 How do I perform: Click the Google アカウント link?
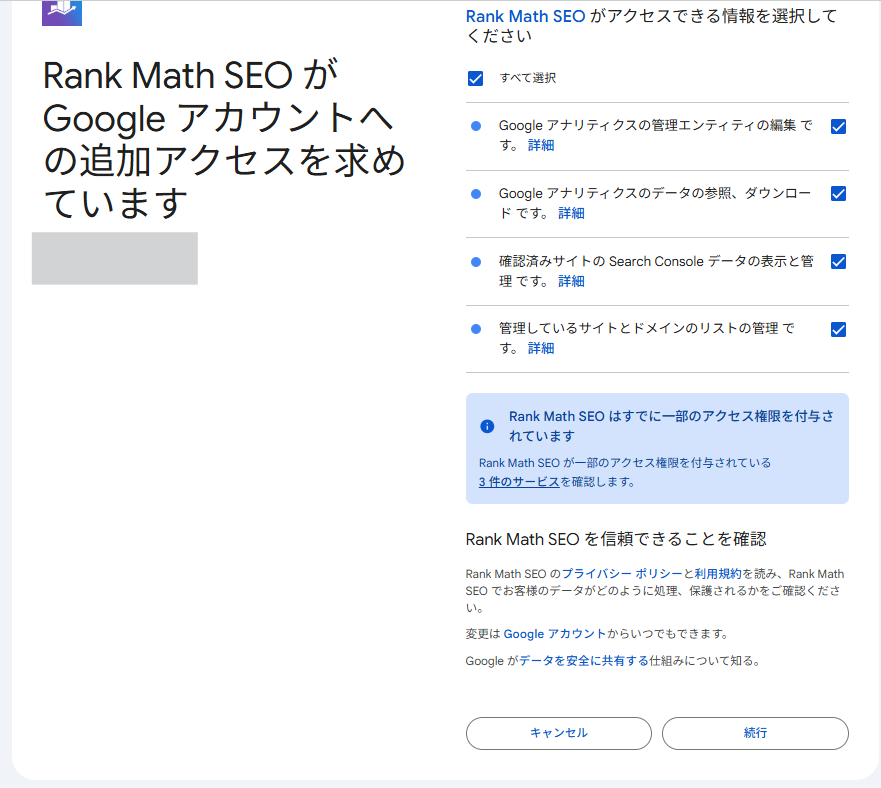[554, 634]
